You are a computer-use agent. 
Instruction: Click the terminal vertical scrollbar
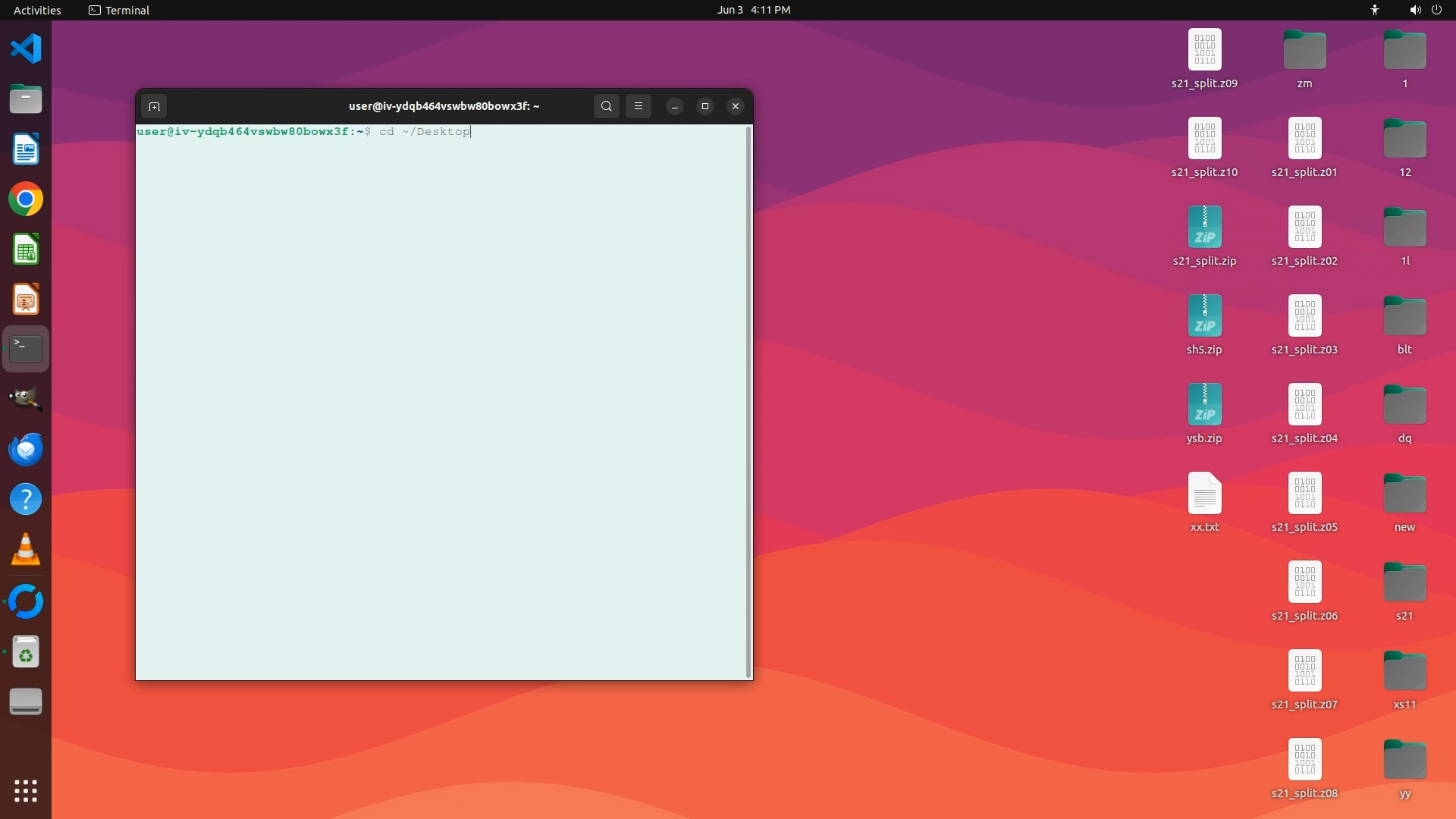pos(749,402)
